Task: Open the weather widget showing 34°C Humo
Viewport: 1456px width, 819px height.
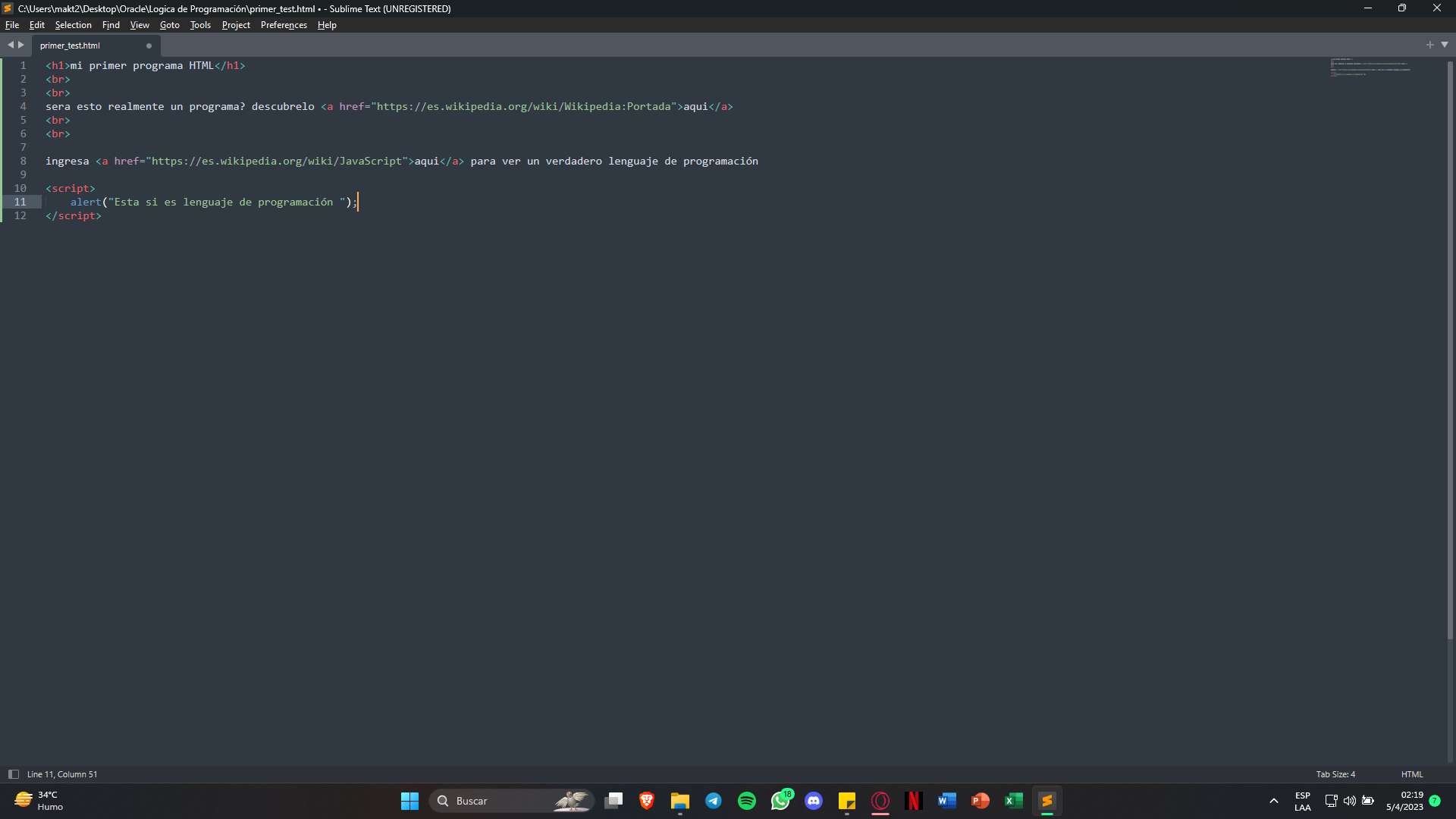Action: click(39, 801)
